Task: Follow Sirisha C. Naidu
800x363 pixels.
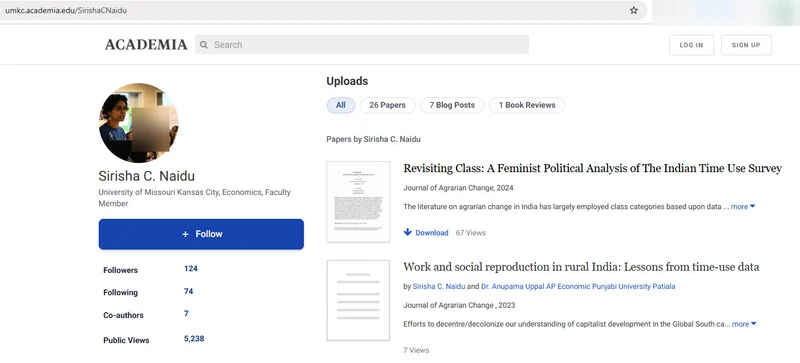Action: (x=201, y=234)
